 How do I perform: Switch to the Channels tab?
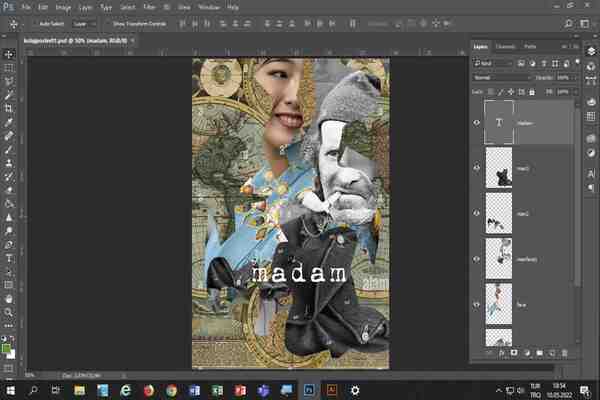click(505, 46)
